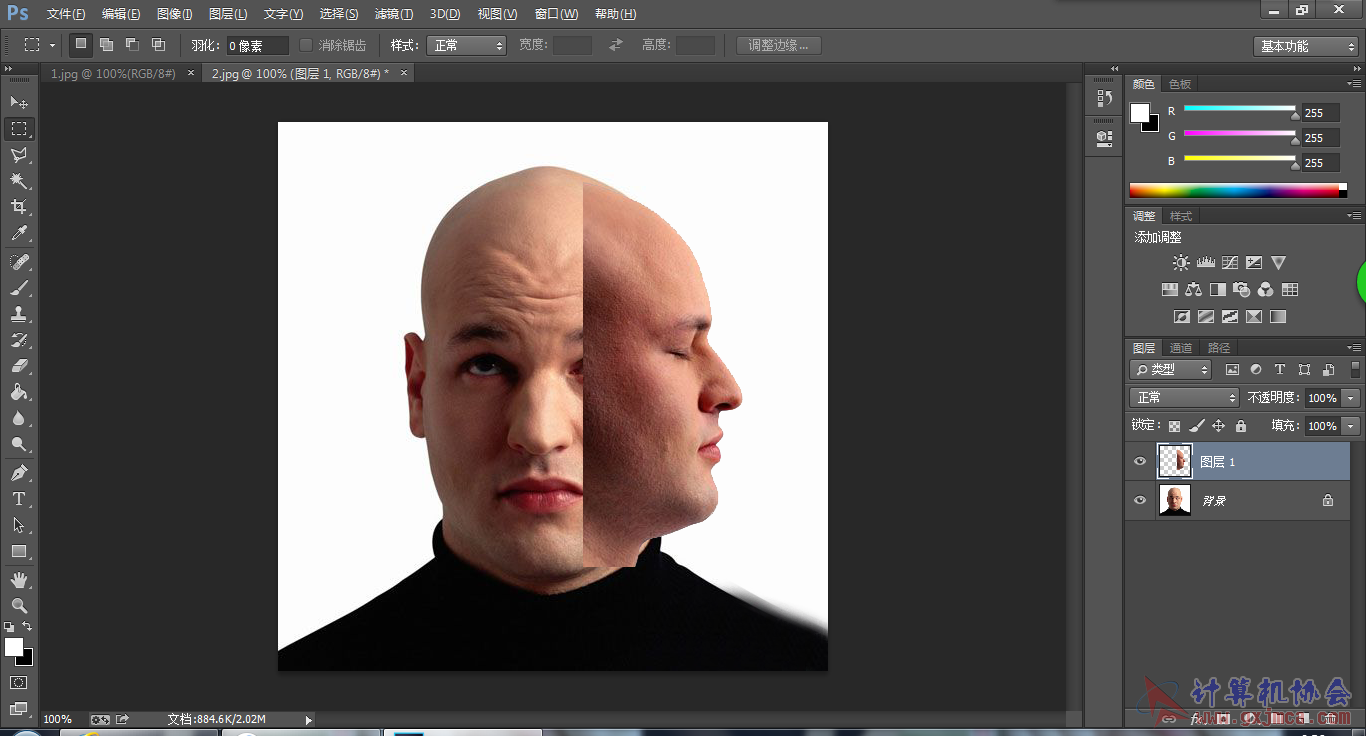Open the status bar info arrow

[308, 719]
